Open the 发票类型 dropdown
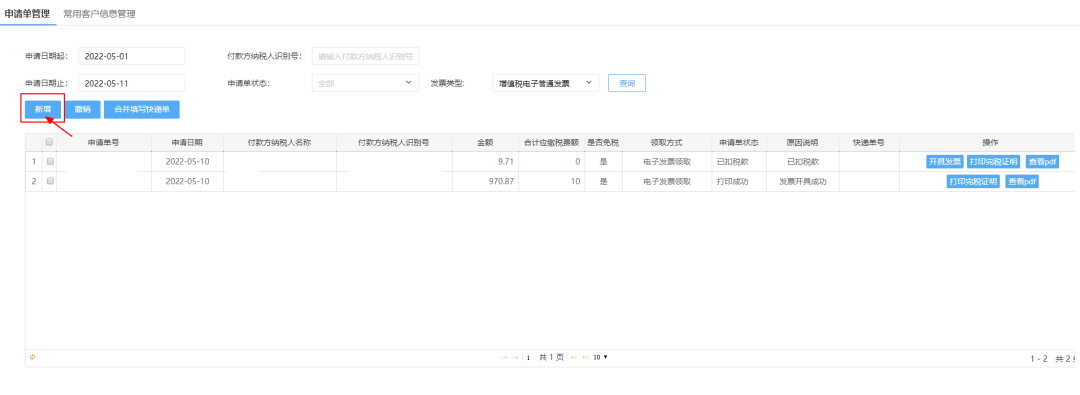This screenshot has height=395, width=1080. tap(546, 83)
